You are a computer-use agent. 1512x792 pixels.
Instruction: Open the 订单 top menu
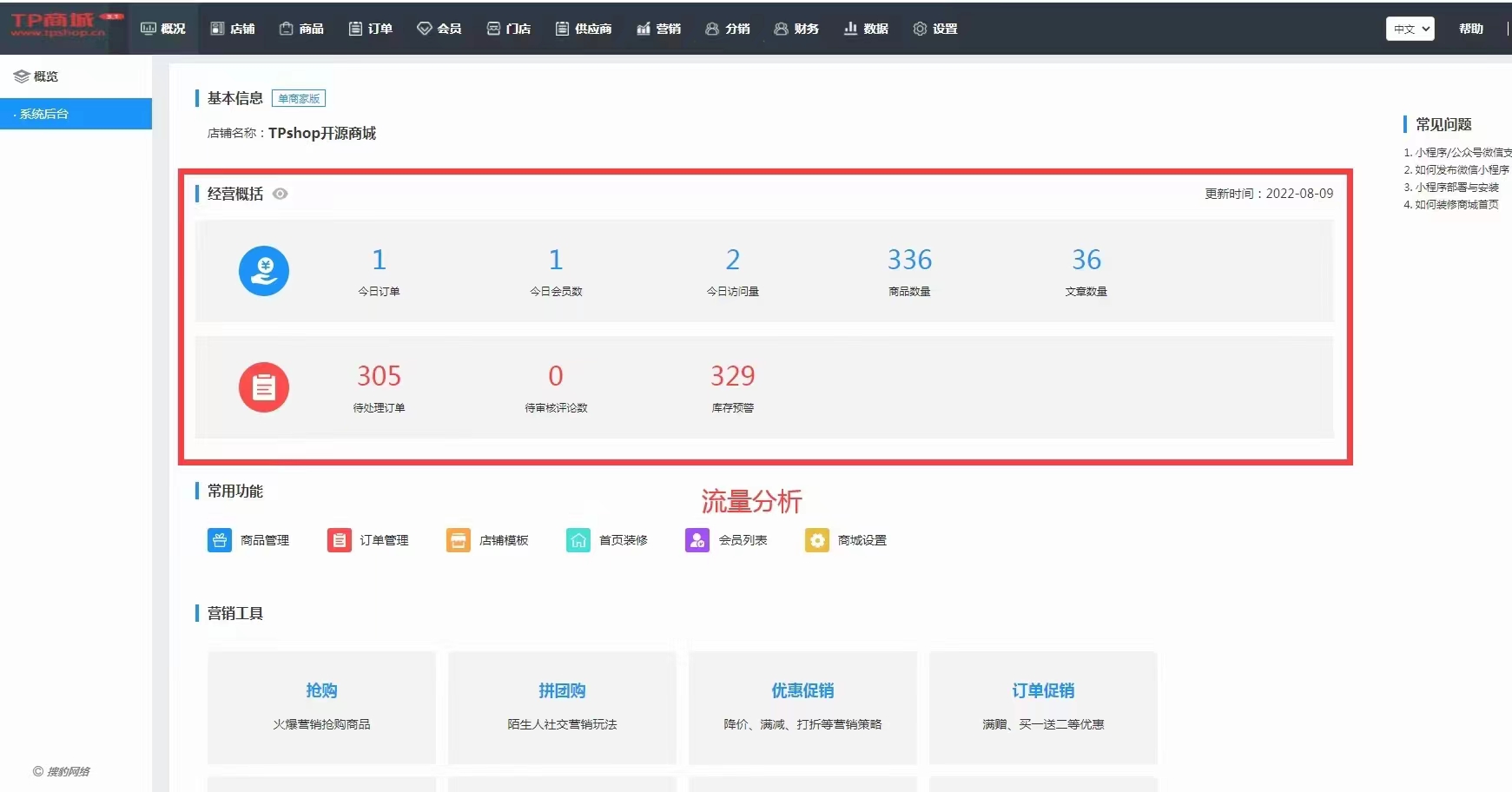click(371, 29)
